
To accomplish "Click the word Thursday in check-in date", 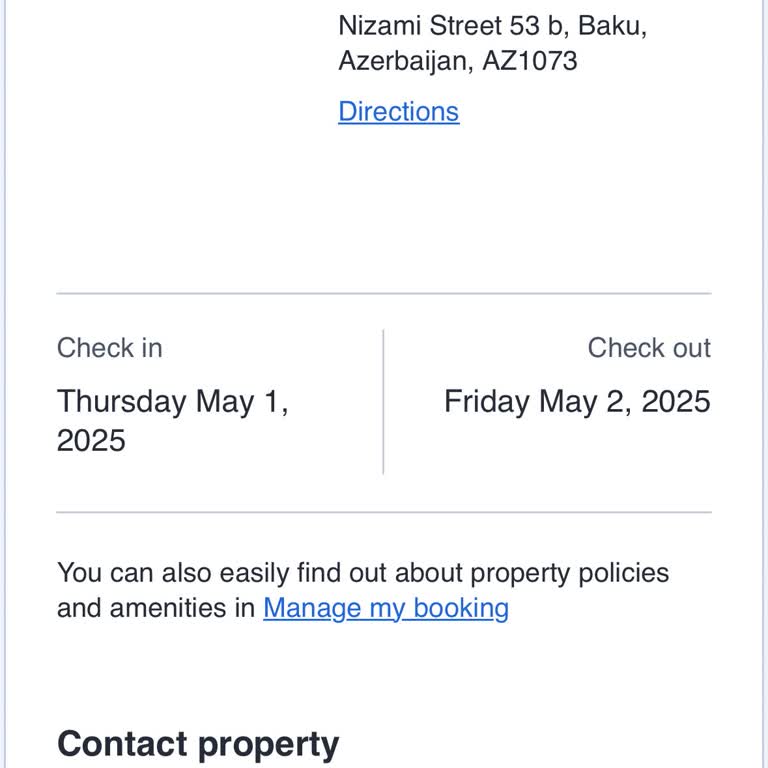I will 121,402.
